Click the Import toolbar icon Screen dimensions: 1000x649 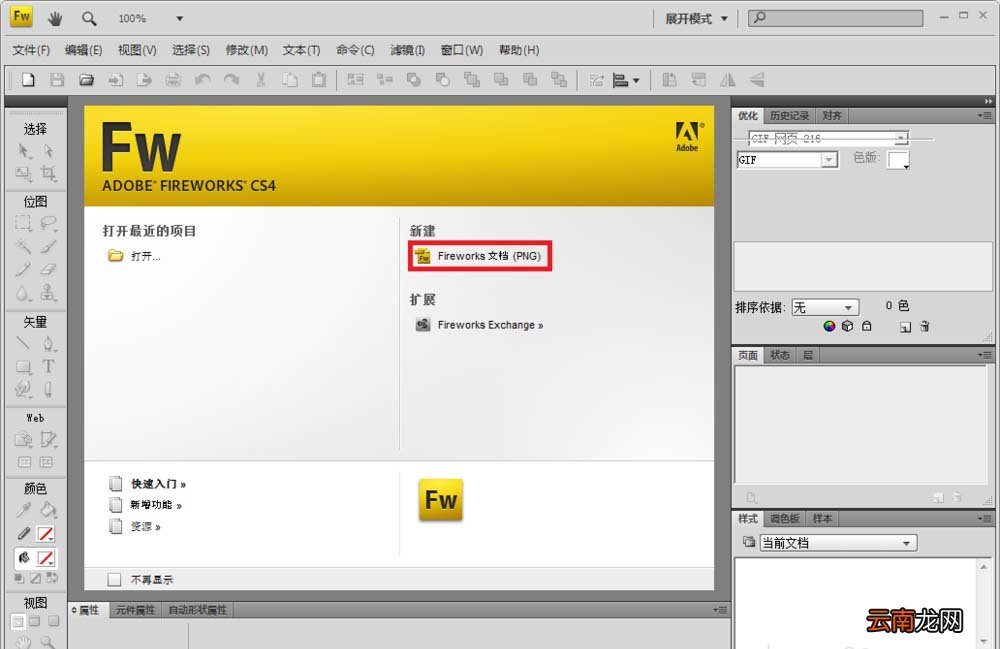click(x=115, y=80)
